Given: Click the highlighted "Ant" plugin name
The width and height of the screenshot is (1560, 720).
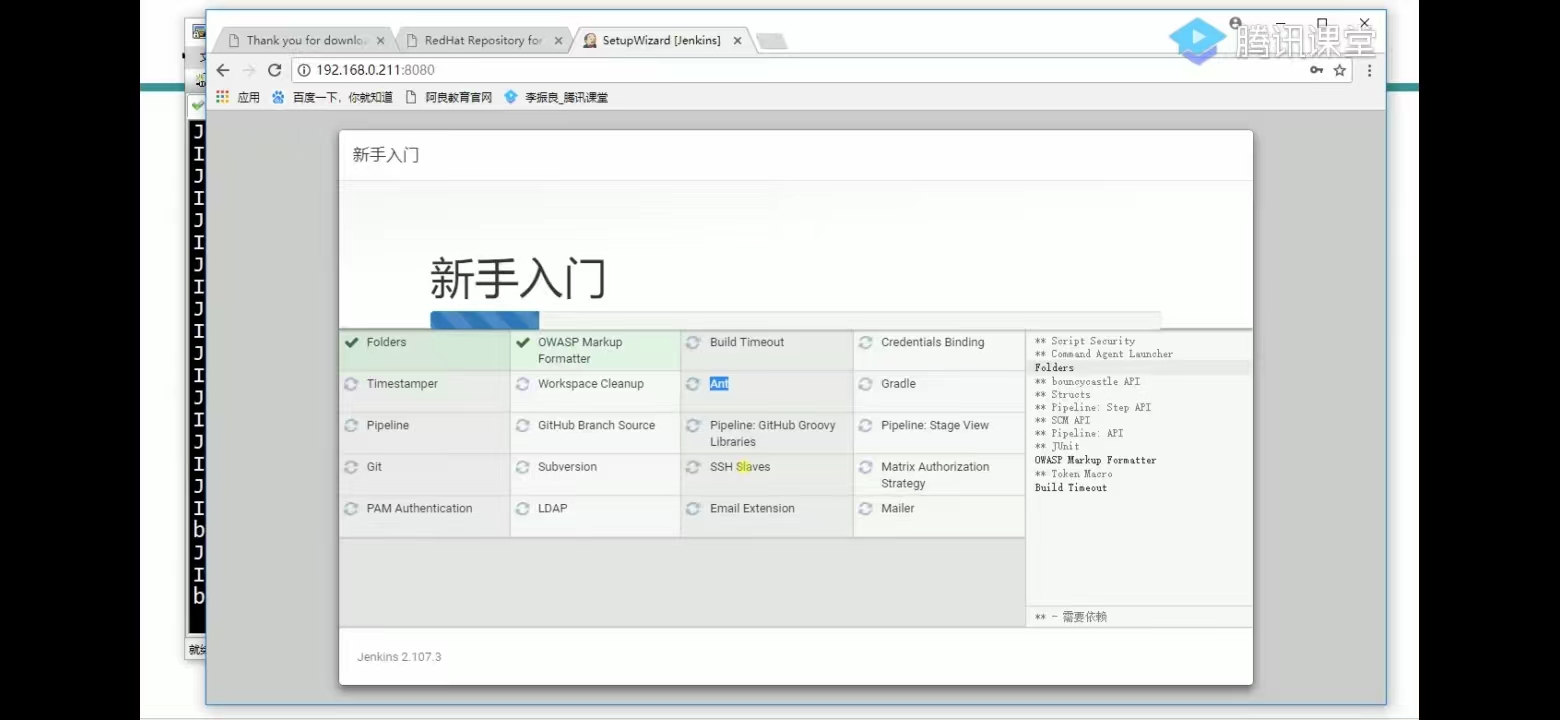Looking at the screenshot, I should 719,384.
